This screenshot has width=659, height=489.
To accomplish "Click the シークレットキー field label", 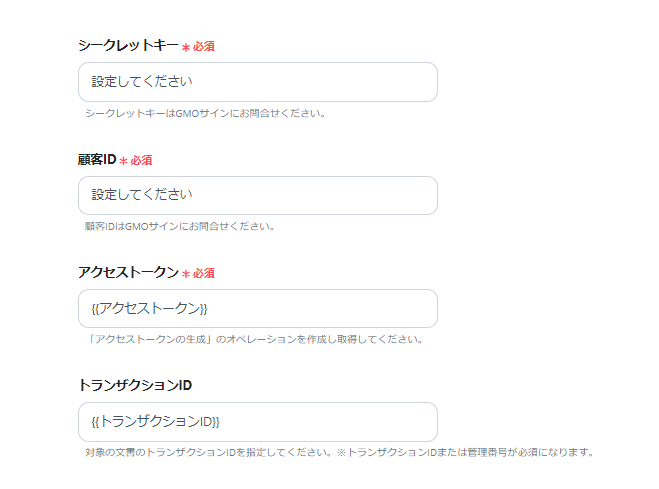I will click(128, 45).
